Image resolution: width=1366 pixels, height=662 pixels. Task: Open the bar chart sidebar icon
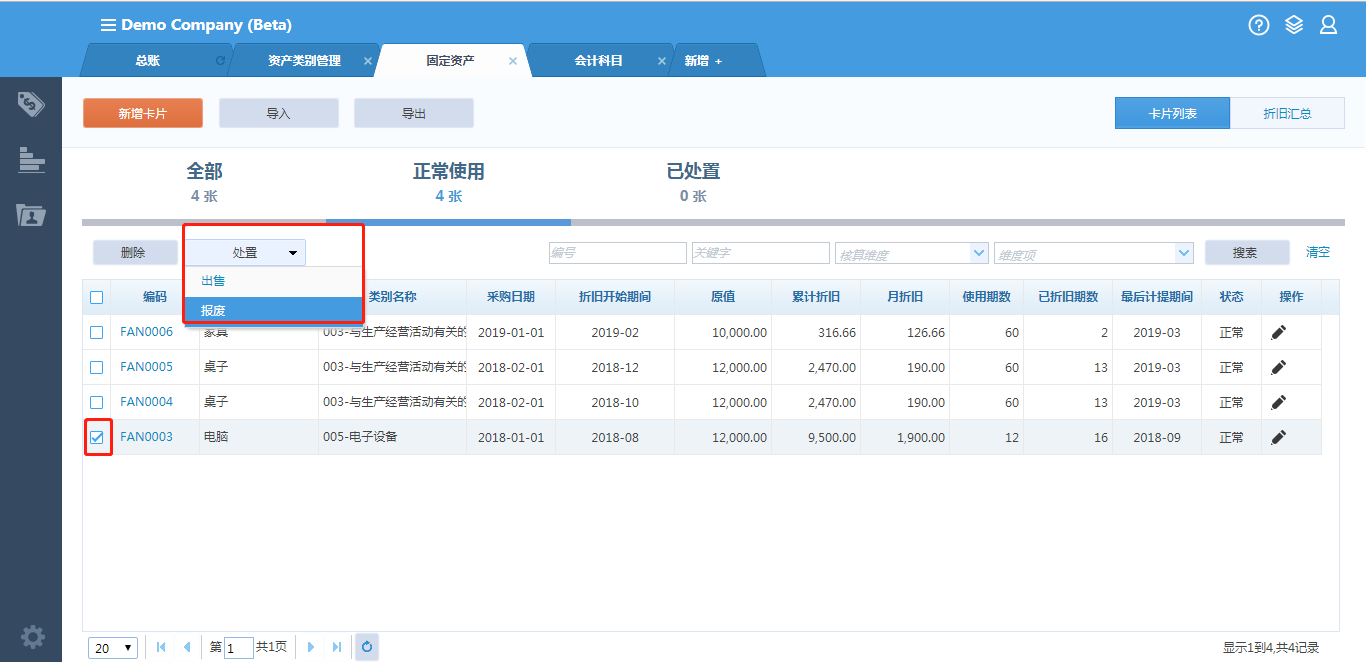coord(31,159)
